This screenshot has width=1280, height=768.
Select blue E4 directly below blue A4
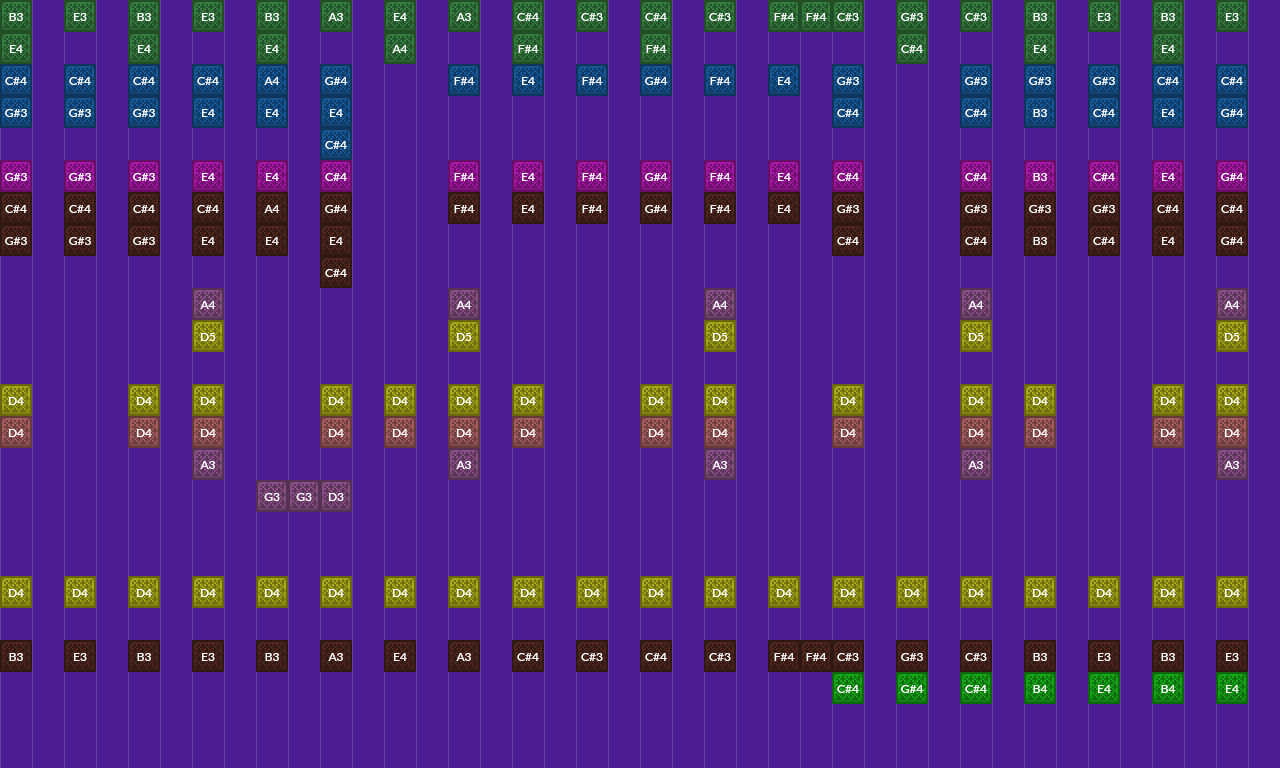pyautogui.click(x=272, y=113)
